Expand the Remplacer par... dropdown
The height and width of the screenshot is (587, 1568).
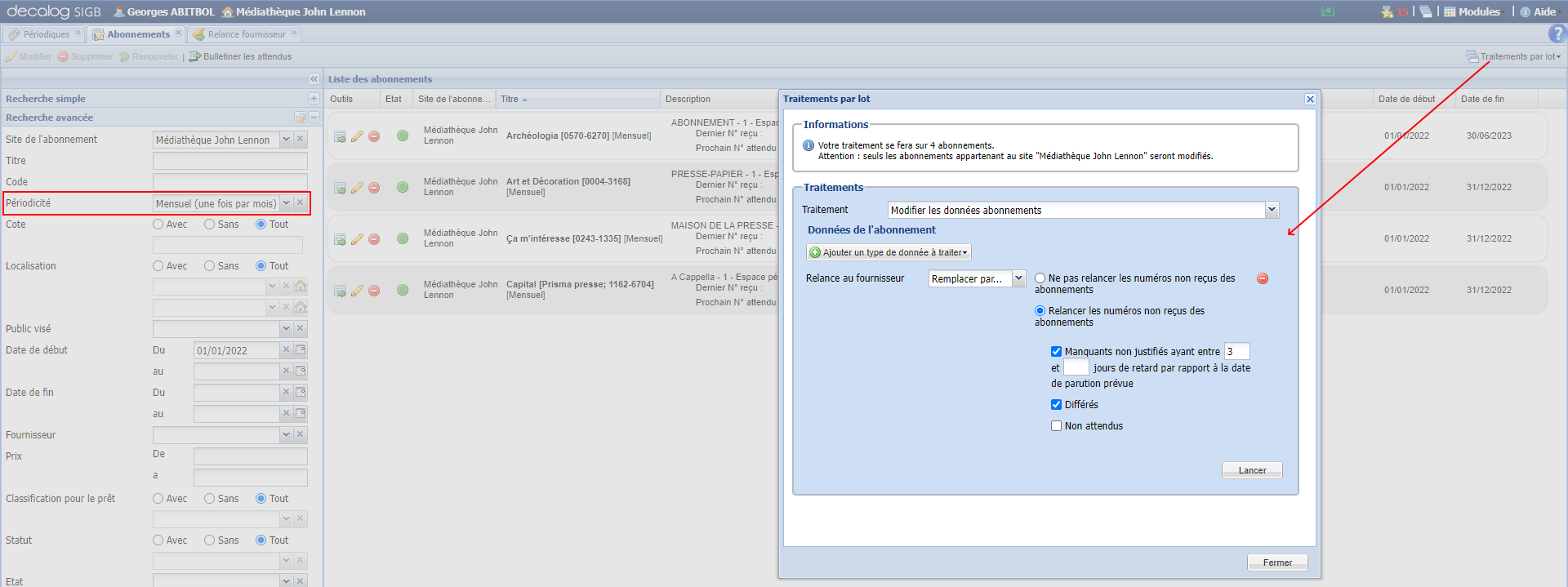tap(1018, 278)
